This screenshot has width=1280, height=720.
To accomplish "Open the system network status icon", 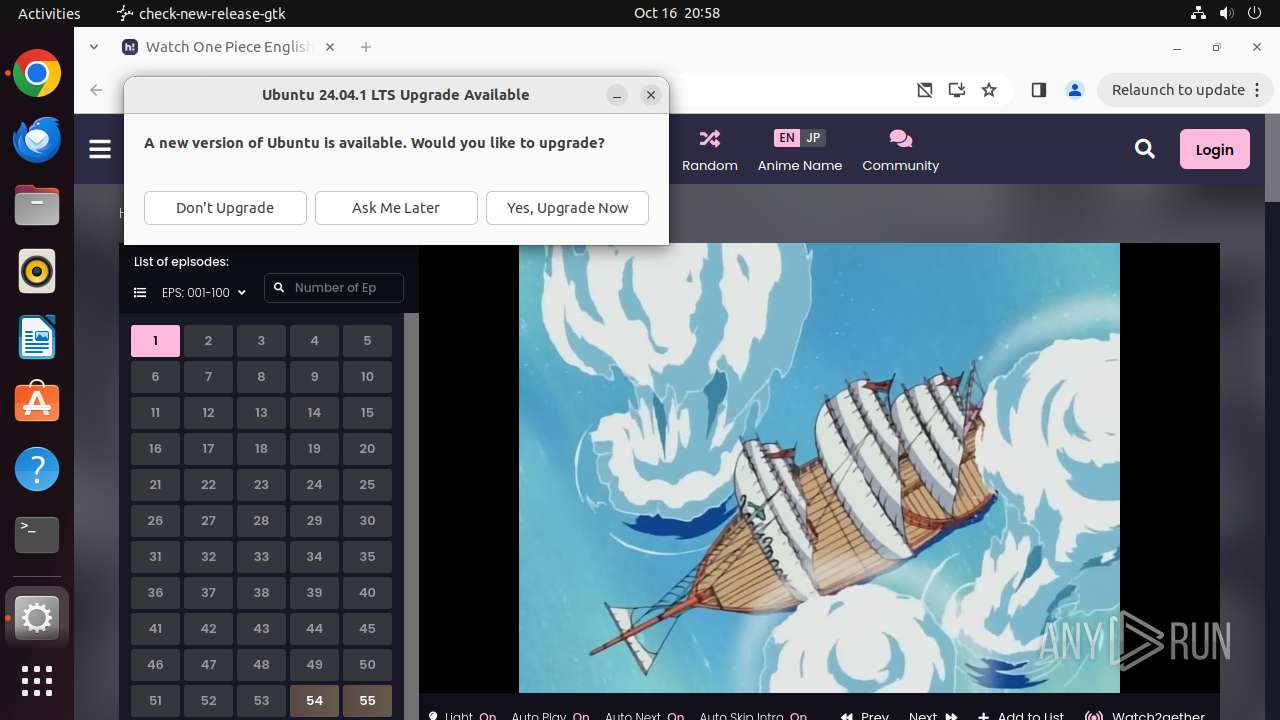I will click(1198, 13).
